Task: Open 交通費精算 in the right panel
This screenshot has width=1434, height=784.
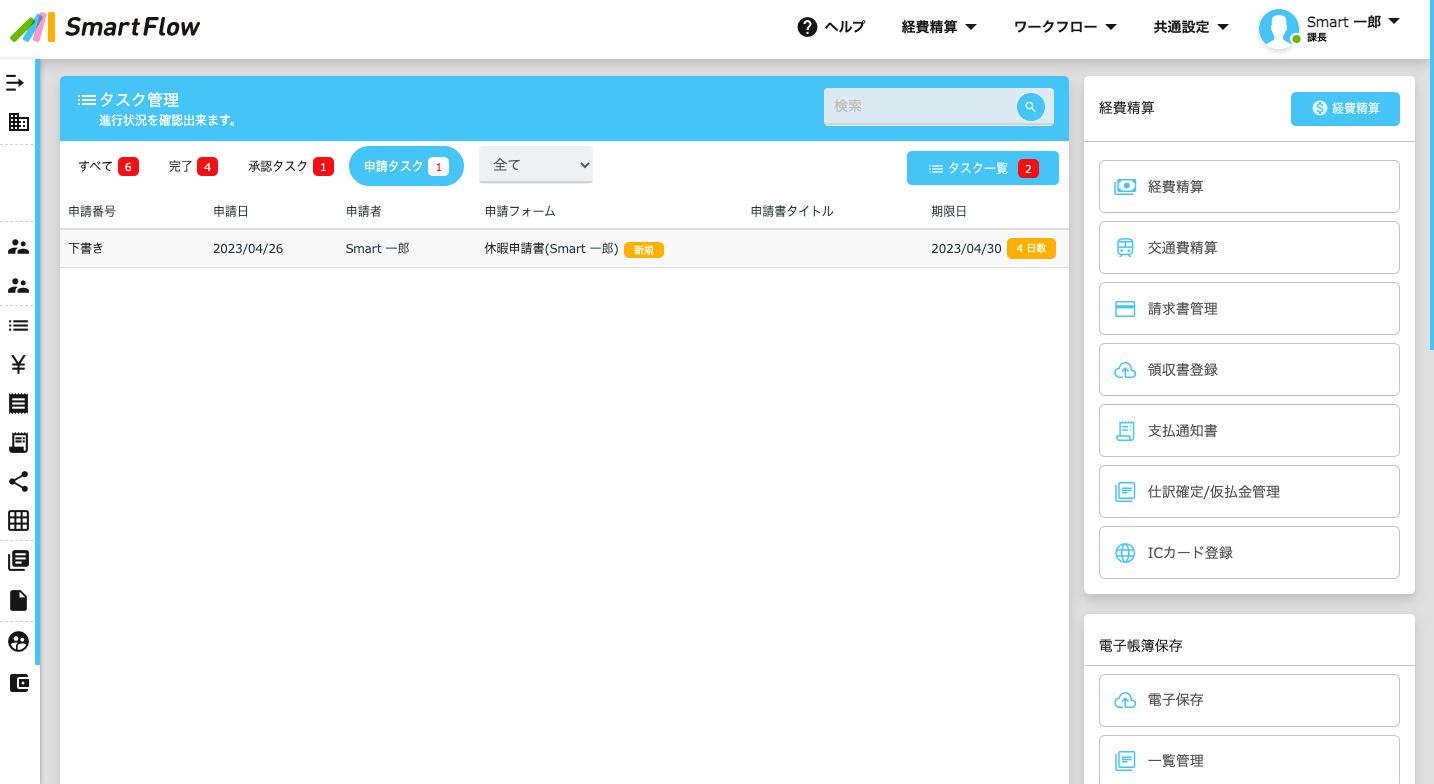Action: 1248,248
